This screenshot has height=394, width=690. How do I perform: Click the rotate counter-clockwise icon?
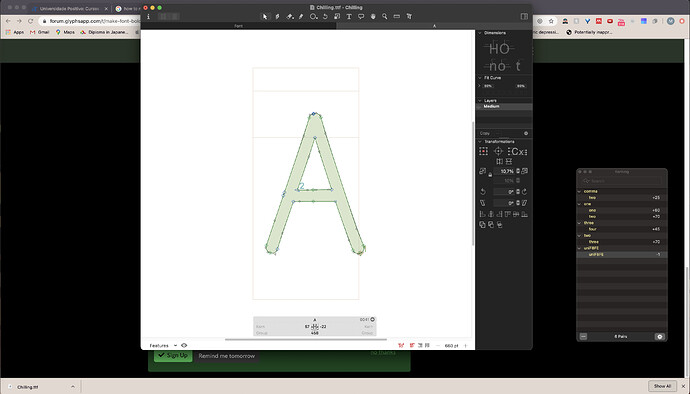tap(483, 191)
